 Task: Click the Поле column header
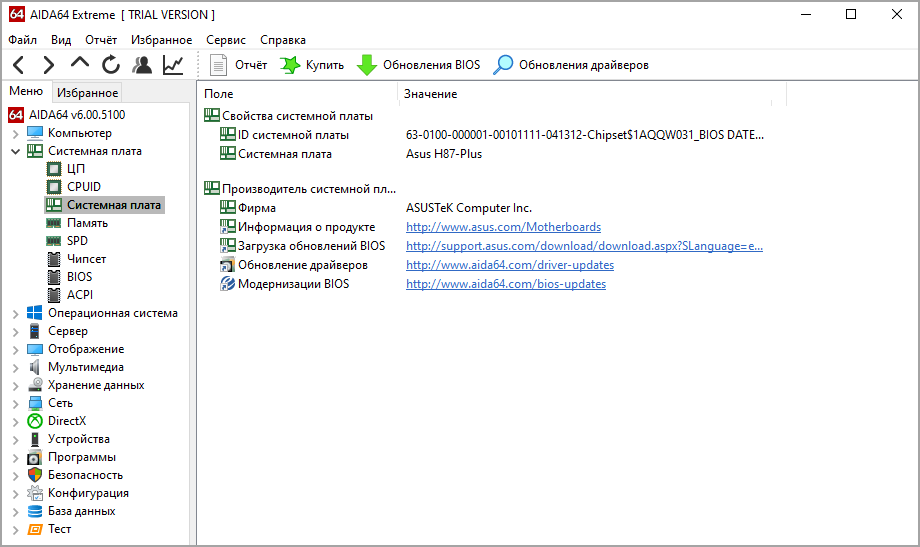pos(298,94)
